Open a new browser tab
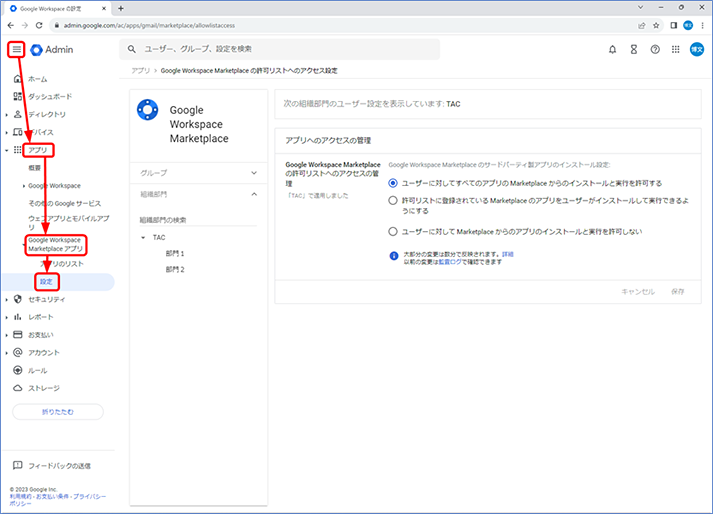The height and width of the screenshot is (514, 713). point(121,8)
